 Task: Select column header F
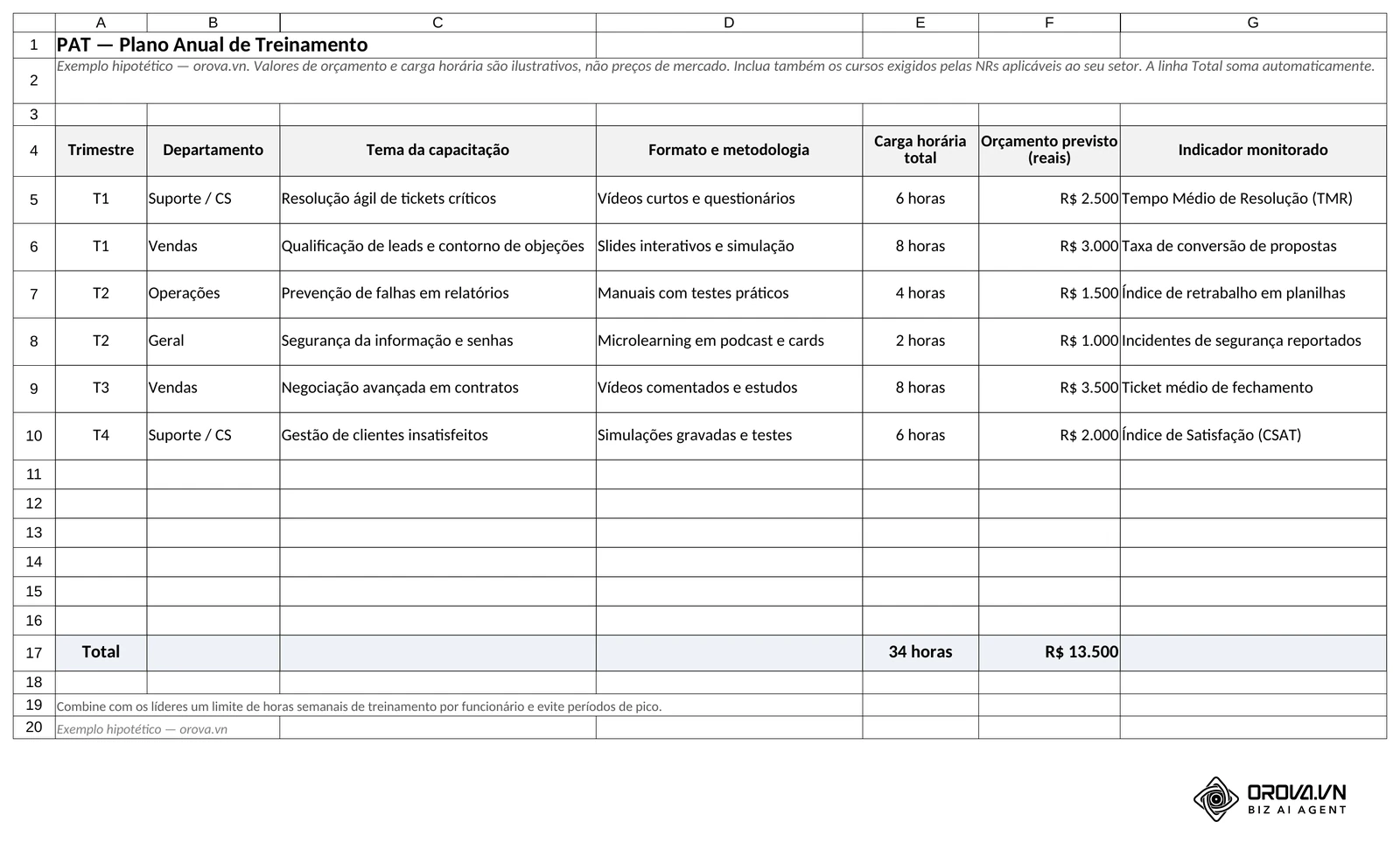click(1049, 23)
